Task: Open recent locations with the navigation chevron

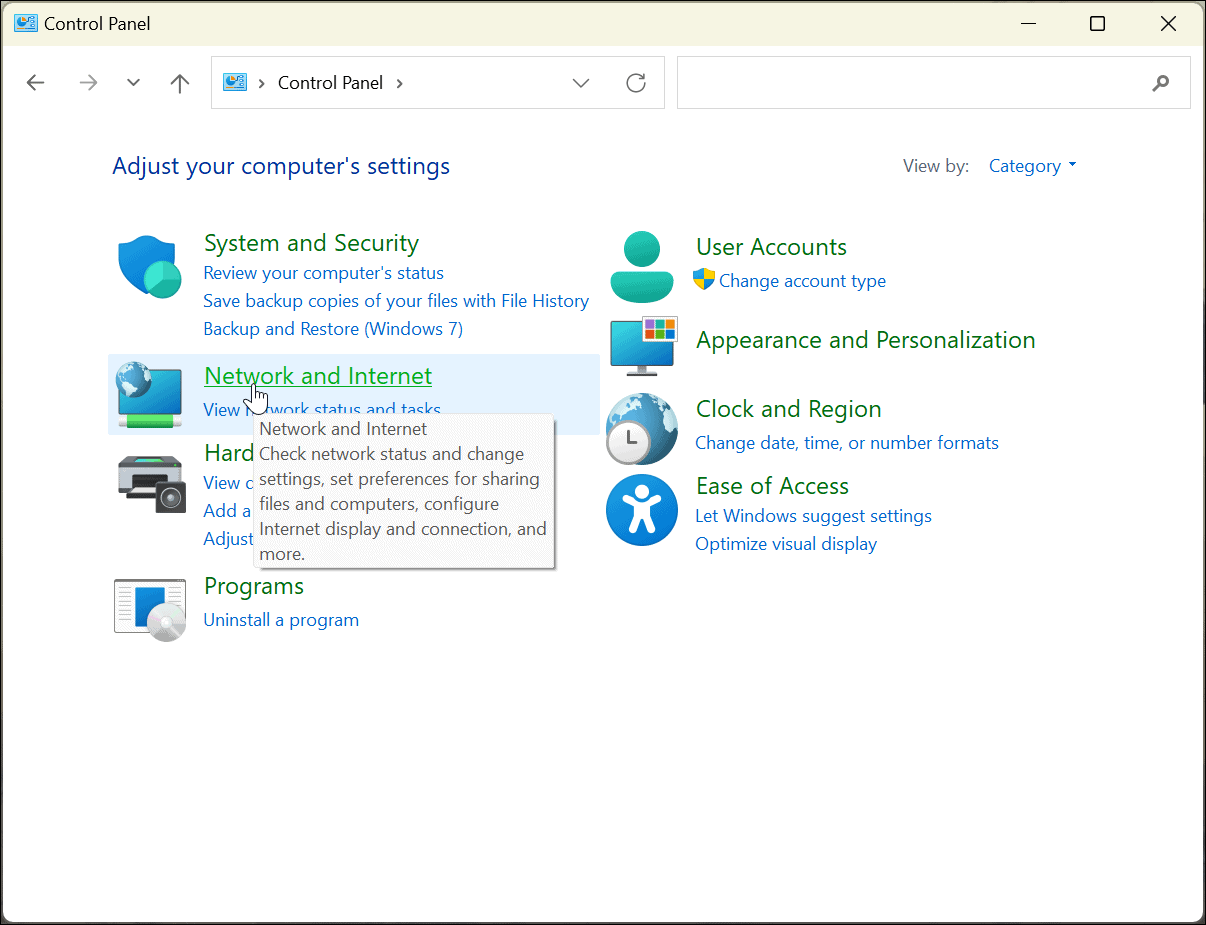Action: click(133, 83)
